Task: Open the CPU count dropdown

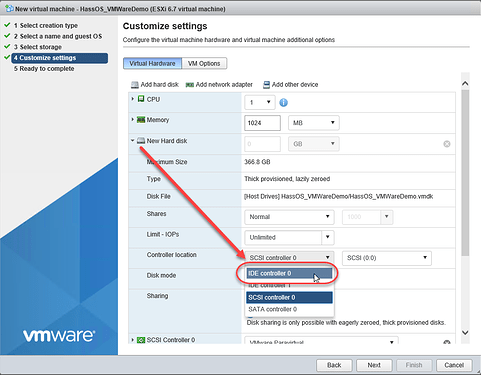Action: [260, 102]
